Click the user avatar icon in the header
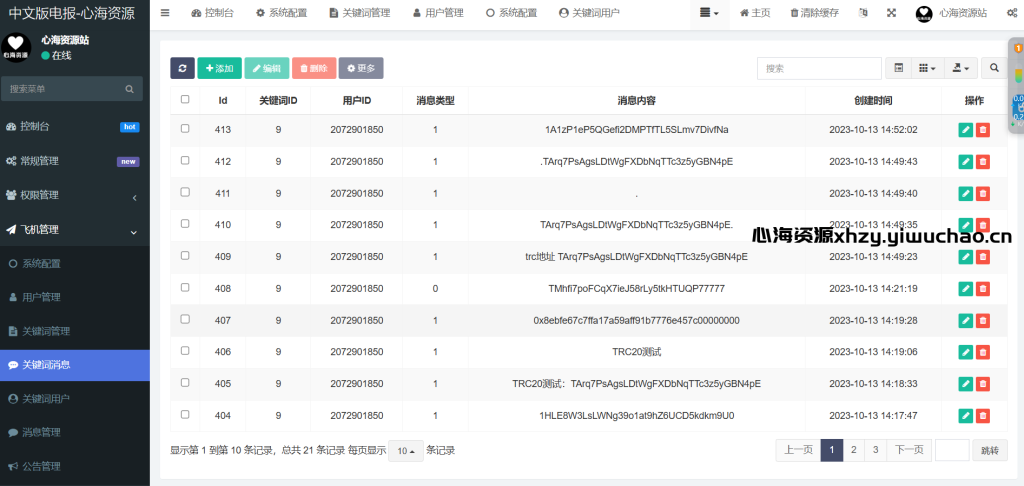Viewport: 1024px width, 486px height. [923, 14]
